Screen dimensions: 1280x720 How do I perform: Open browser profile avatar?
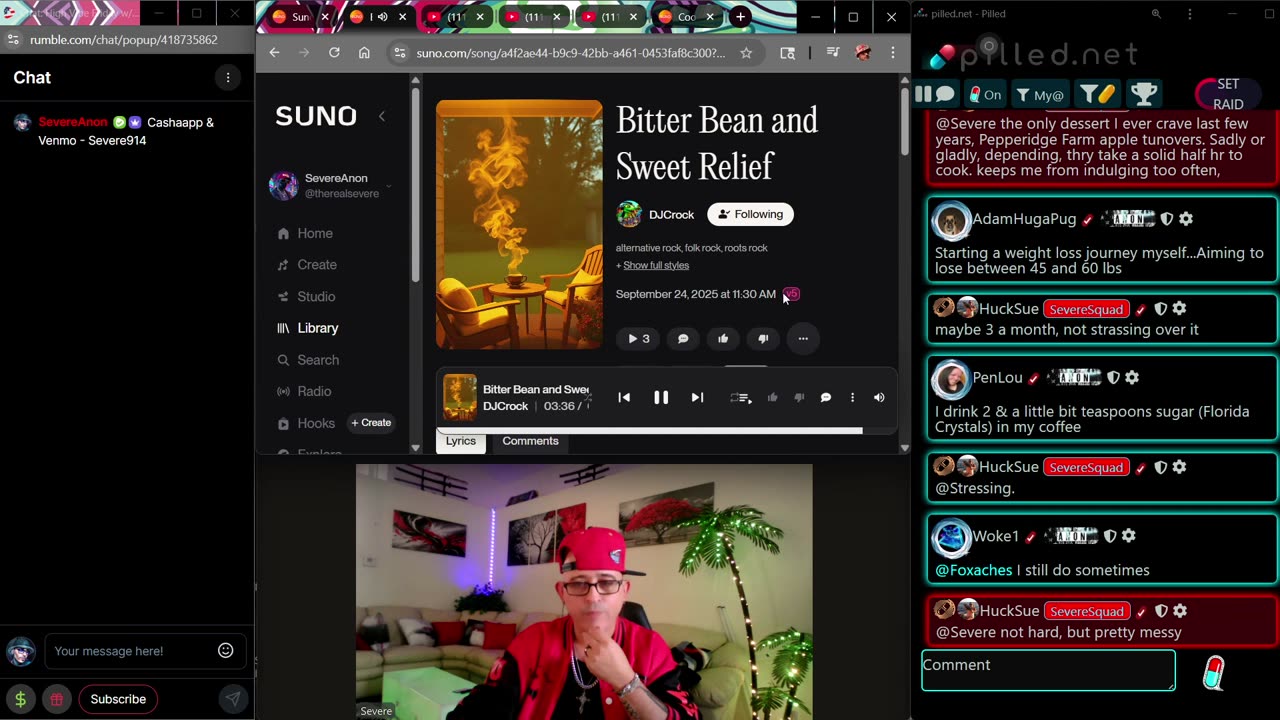pos(863,53)
